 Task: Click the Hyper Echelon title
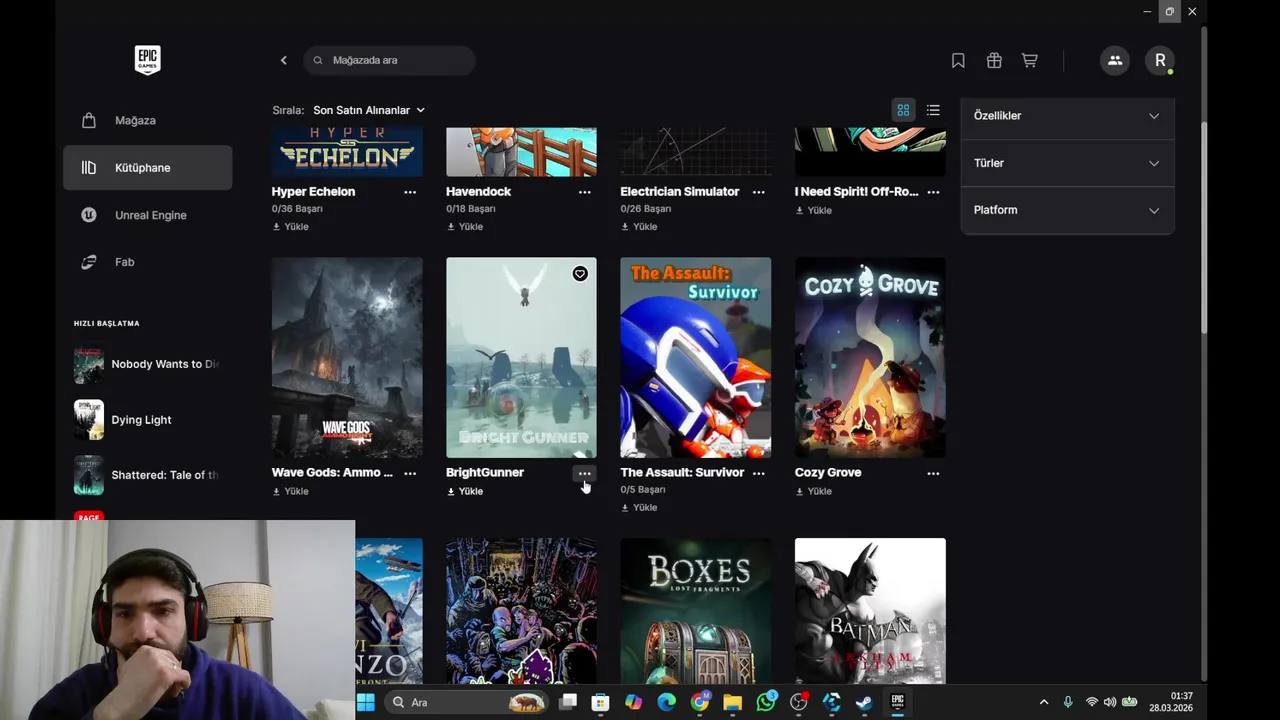pyautogui.click(x=313, y=192)
